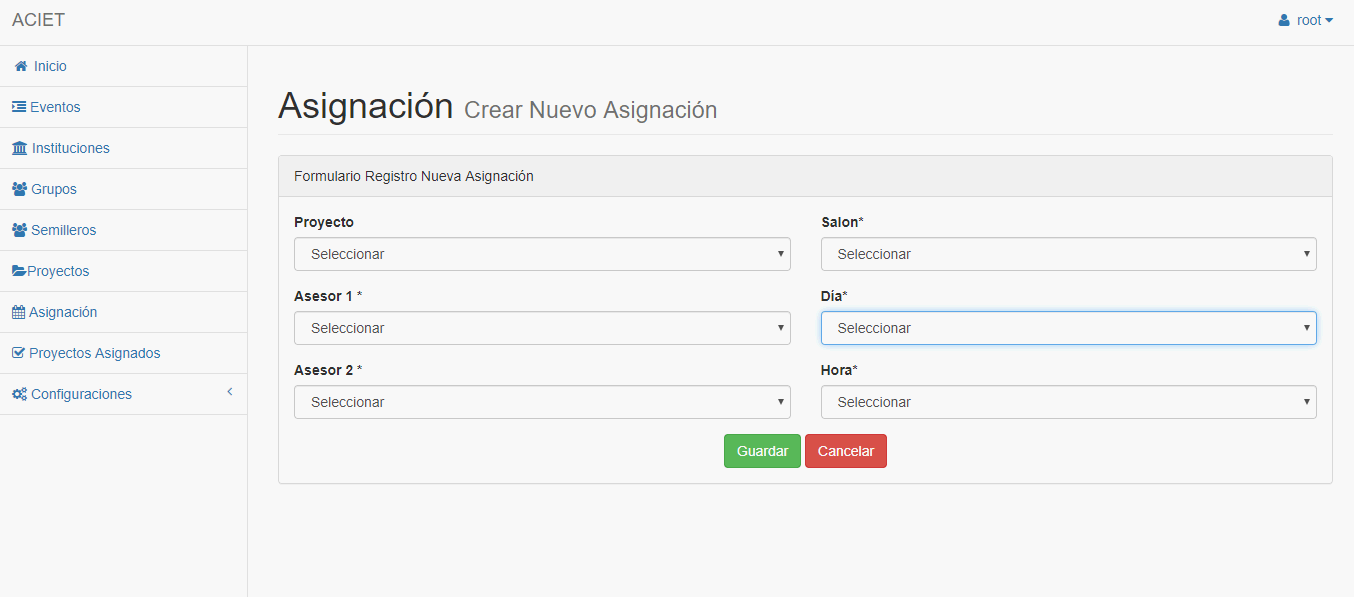1354x597 pixels.
Task: Click the green Guardar button
Action: tap(762, 451)
